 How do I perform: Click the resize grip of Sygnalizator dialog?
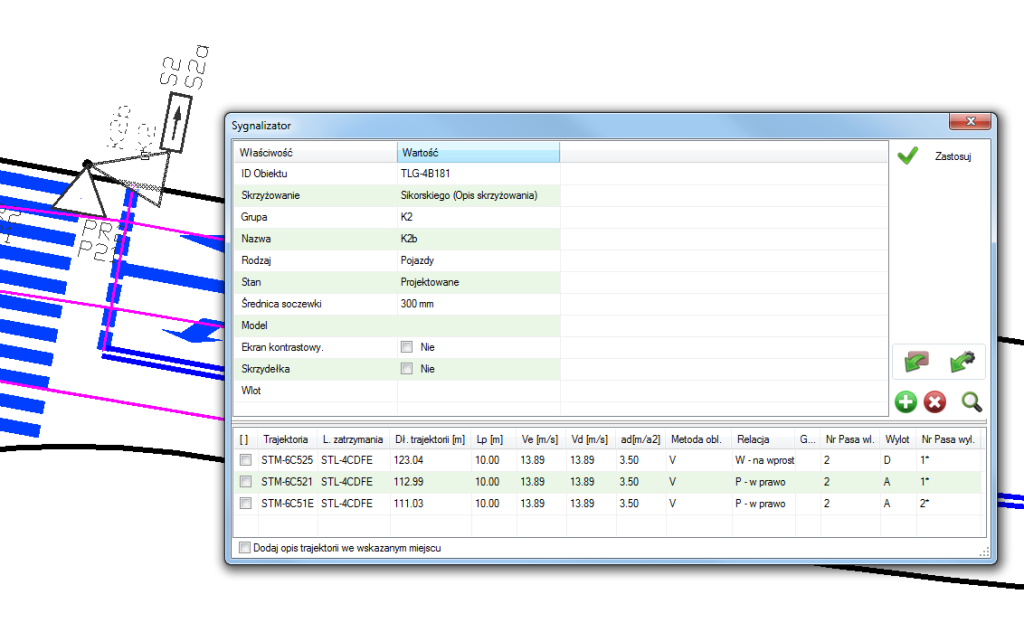[984, 552]
